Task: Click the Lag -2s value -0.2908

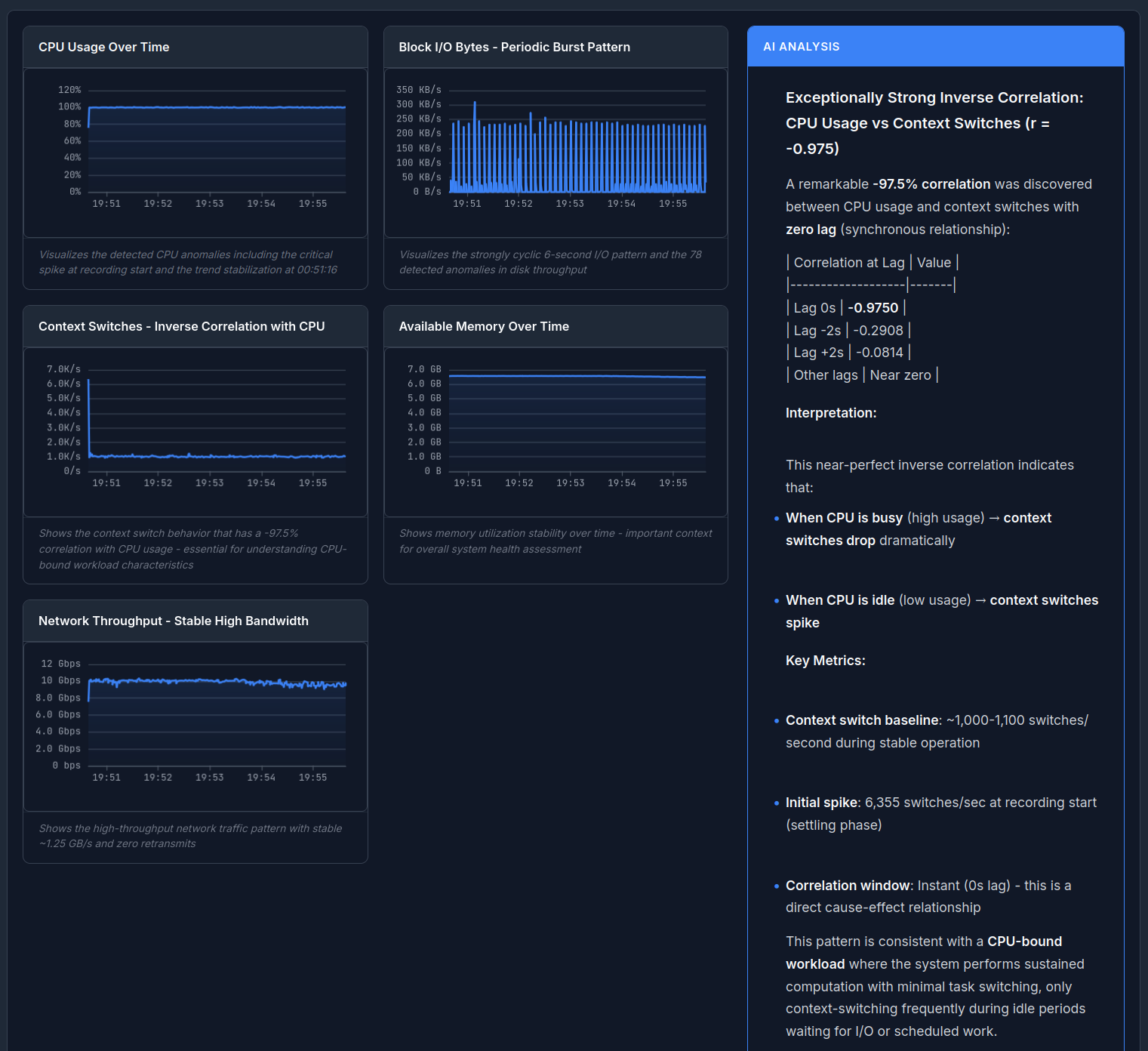Action: [x=878, y=331]
